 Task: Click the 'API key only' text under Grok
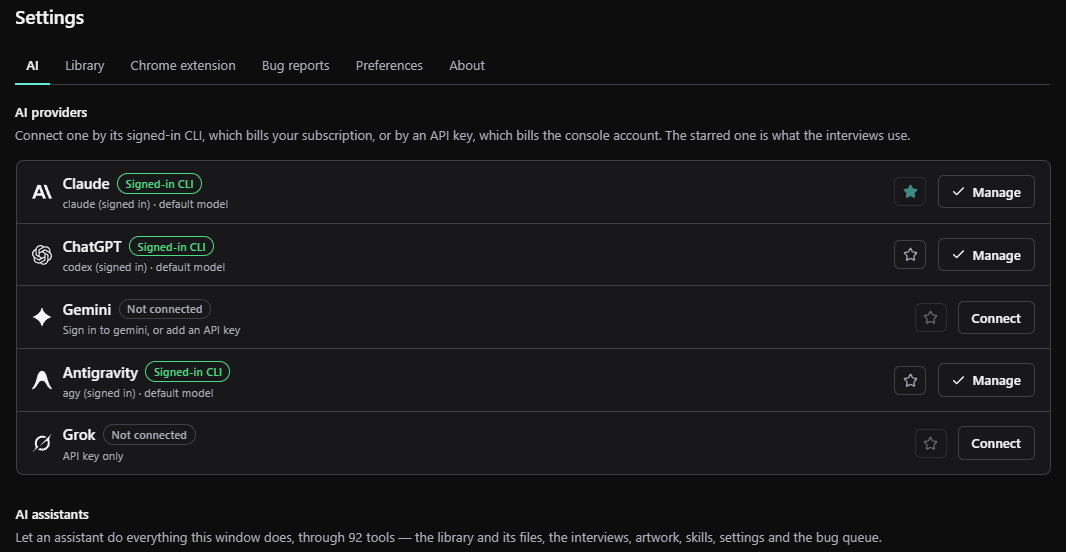point(92,456)
